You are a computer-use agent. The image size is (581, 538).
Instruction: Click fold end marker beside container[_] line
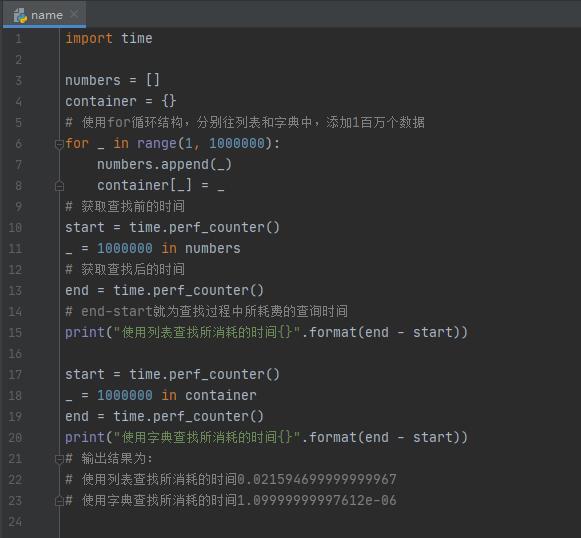coord(59,186)
